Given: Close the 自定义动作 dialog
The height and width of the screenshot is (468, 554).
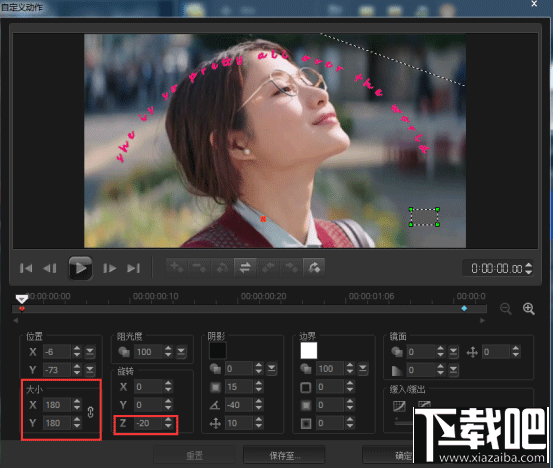Looking at the screenshot, I should tap(534, 4).
